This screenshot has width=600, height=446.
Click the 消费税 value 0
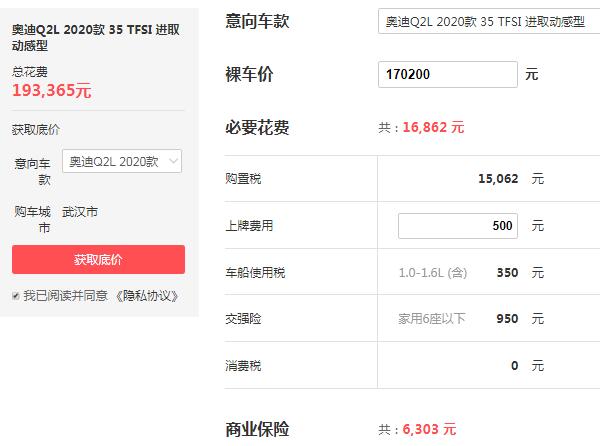click(514, 366)
